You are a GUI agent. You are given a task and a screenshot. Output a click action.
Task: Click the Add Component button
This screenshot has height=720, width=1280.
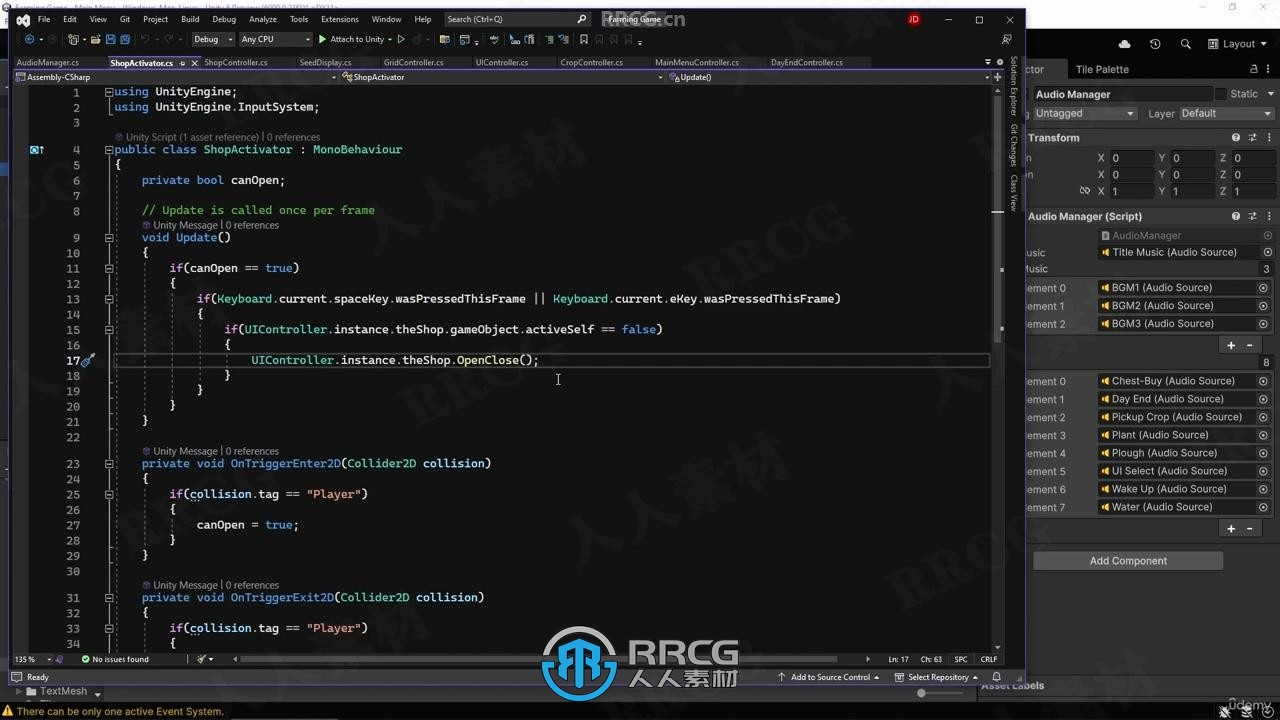[1128, 561]
